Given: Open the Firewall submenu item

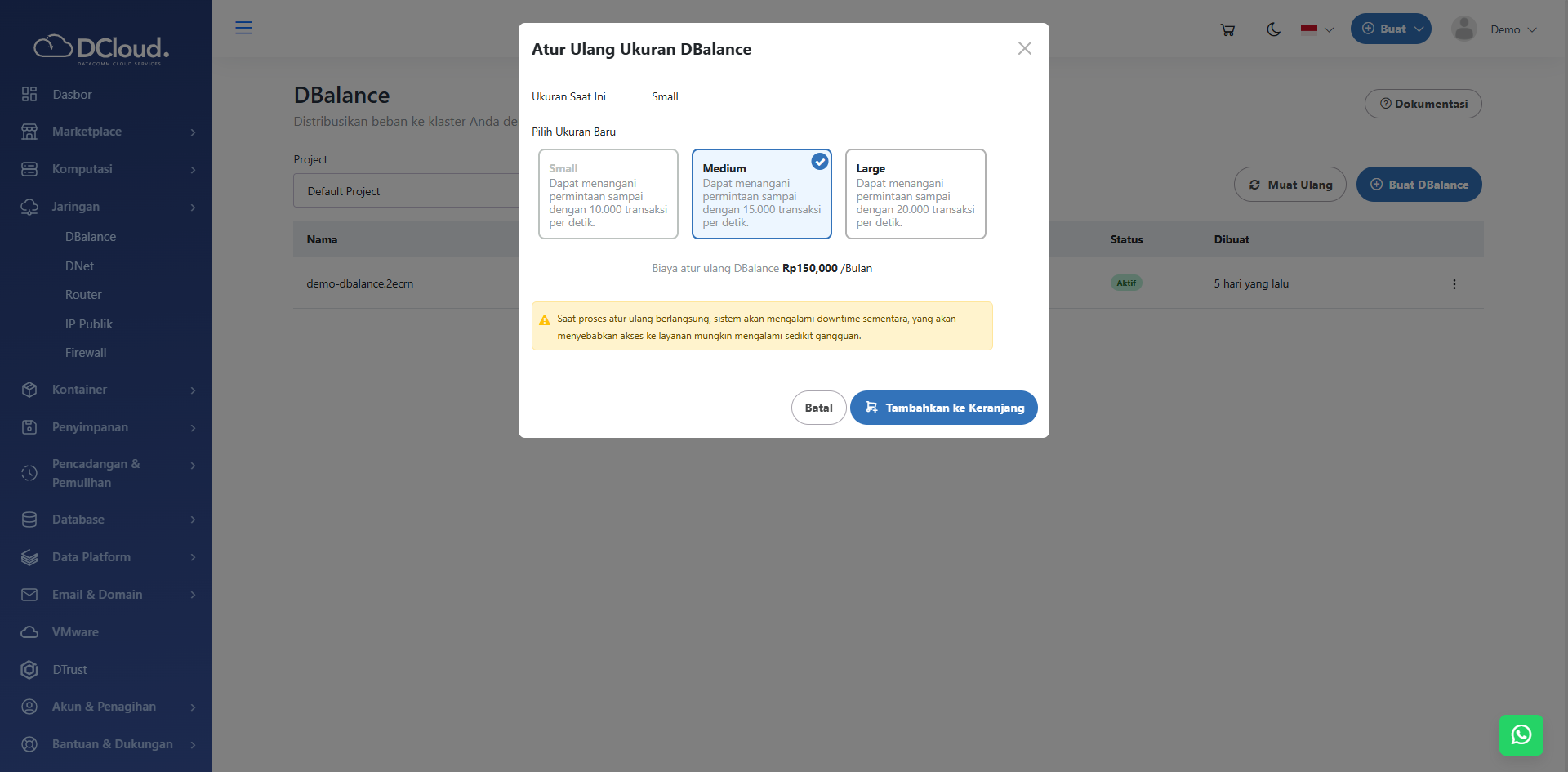Looking at the screenshot, I should [86, 353].
